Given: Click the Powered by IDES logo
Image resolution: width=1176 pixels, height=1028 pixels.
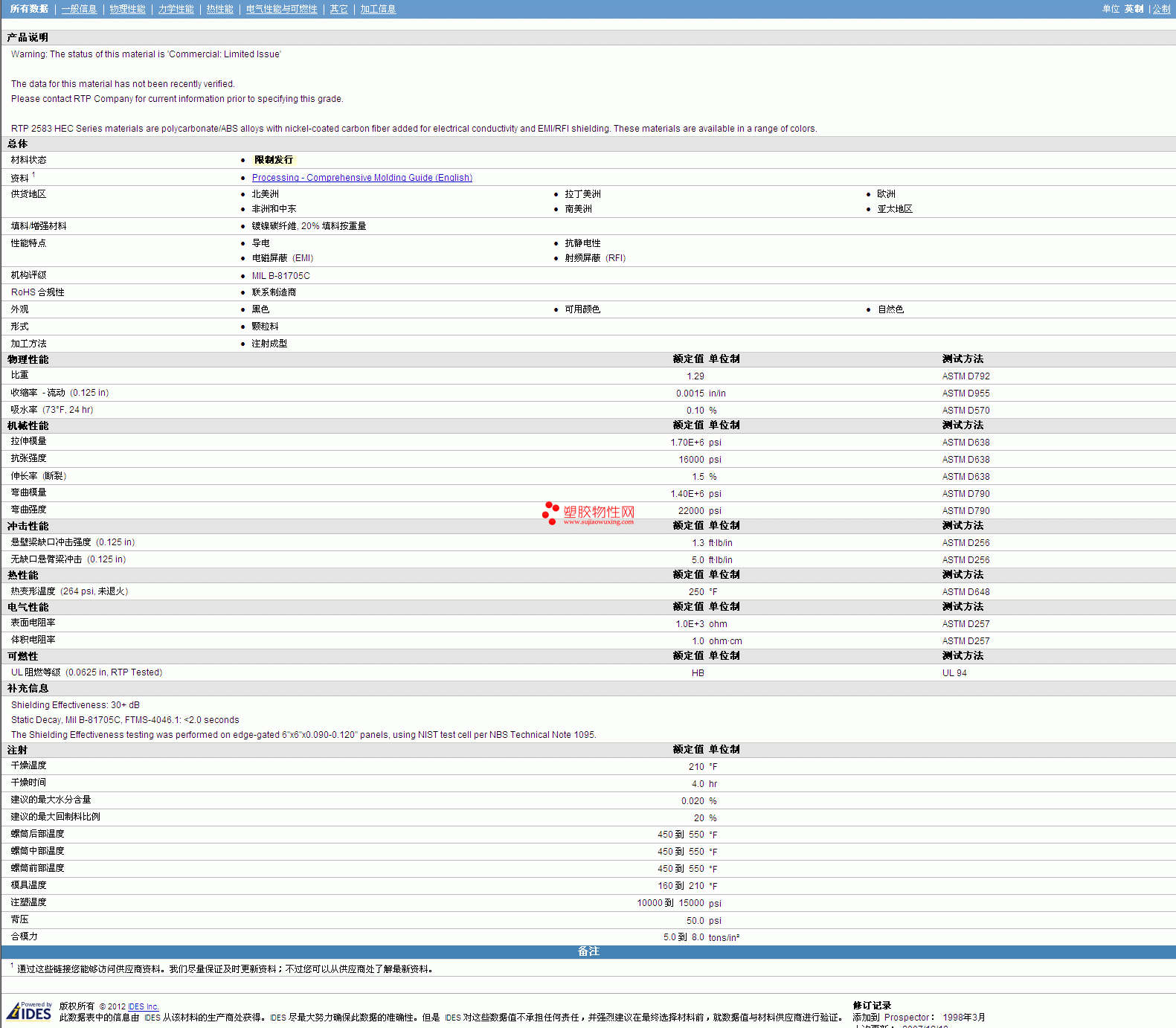Looking at the screenshot, I should coord(29,1011).
